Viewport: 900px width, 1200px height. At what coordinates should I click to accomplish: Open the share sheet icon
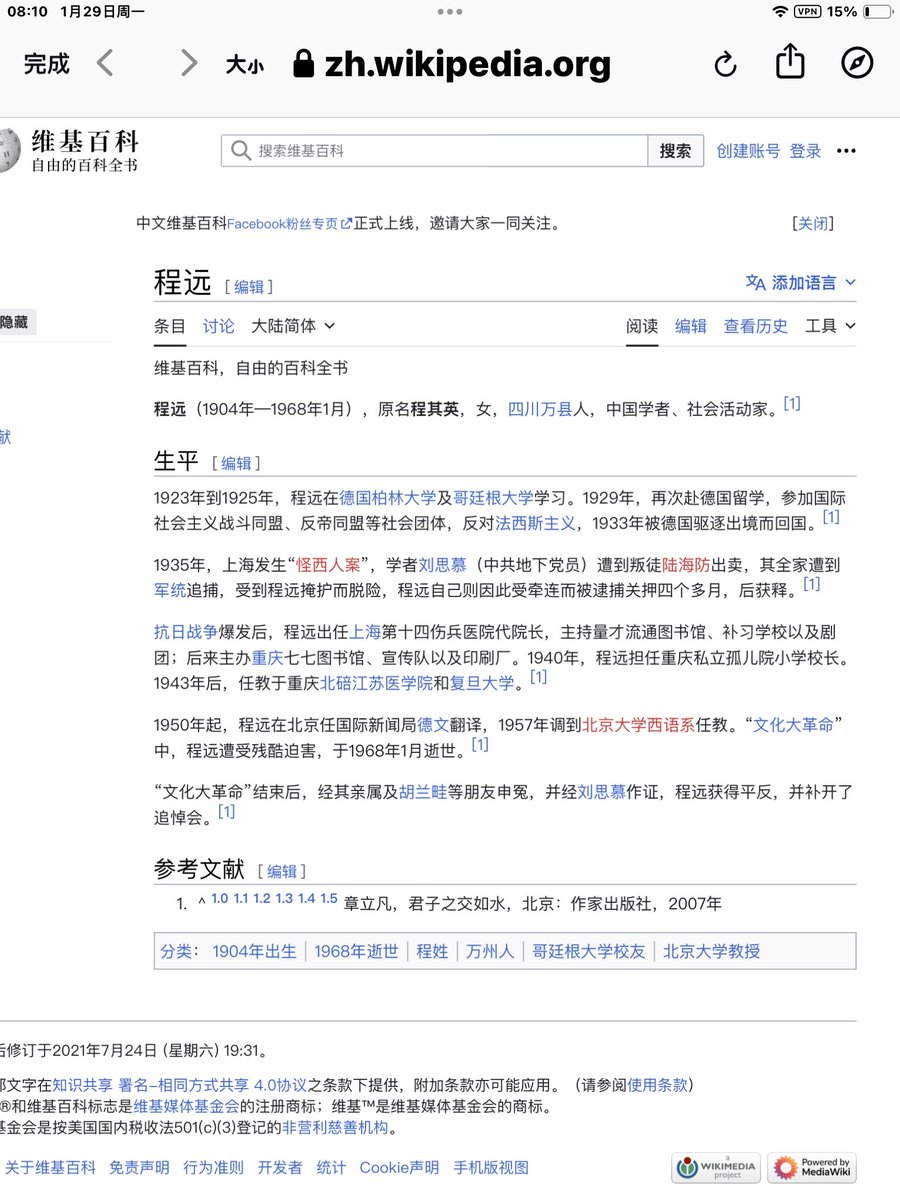click(x=791, y=62)
